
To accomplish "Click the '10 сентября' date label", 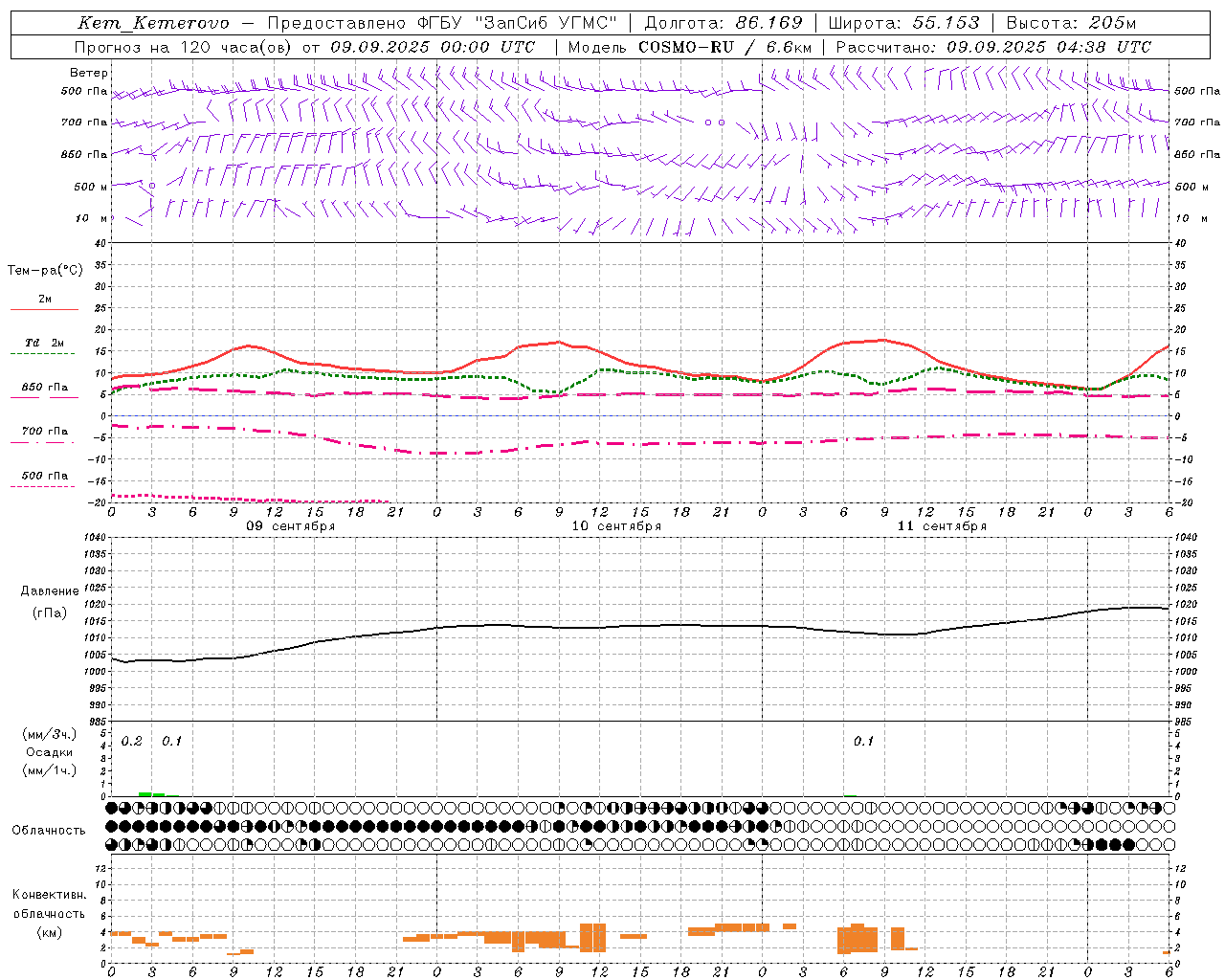I will 616,526.
